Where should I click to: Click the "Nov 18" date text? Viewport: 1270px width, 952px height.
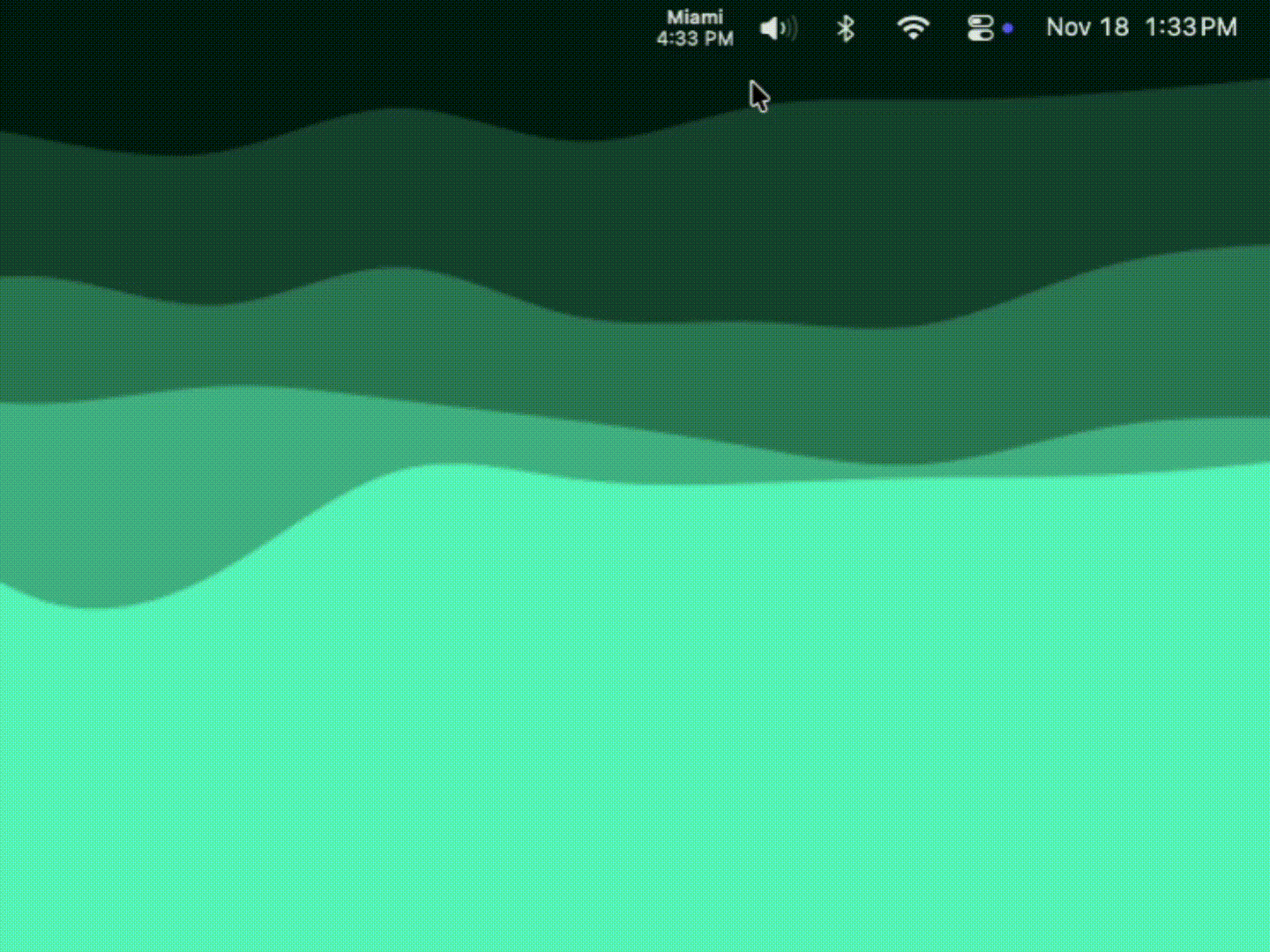pos(1087,27)
